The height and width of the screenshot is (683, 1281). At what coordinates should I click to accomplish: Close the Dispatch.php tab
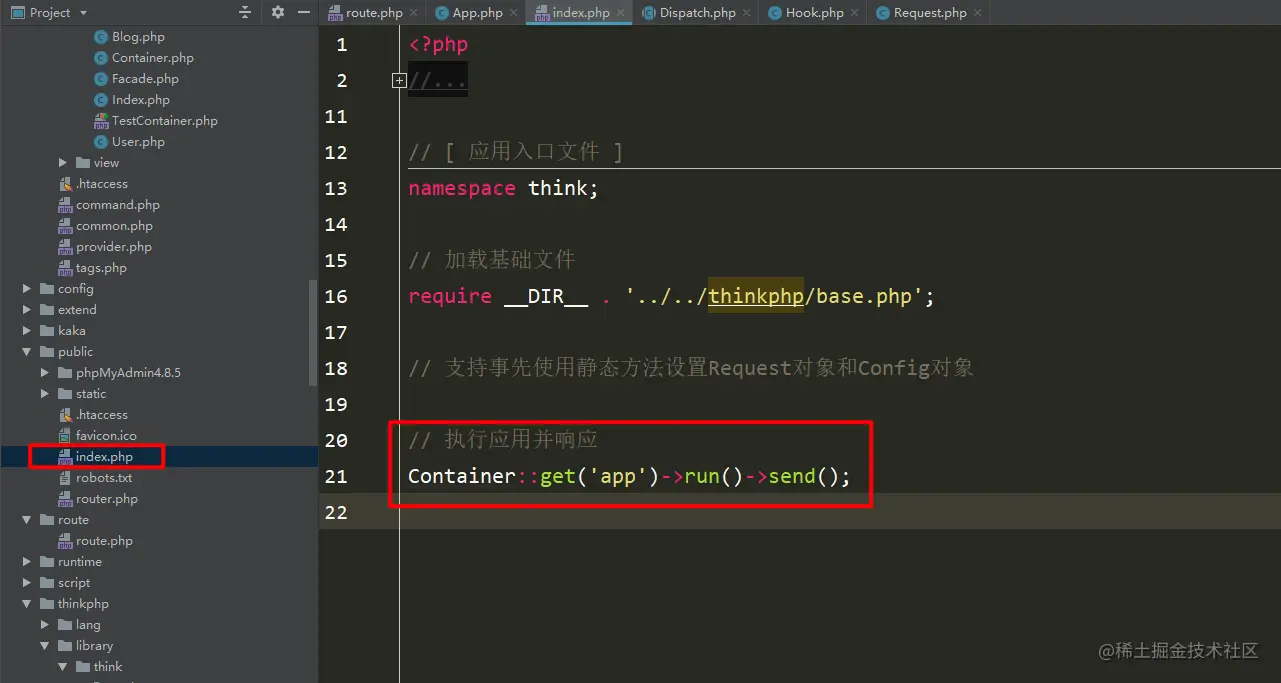pos(747,13)
